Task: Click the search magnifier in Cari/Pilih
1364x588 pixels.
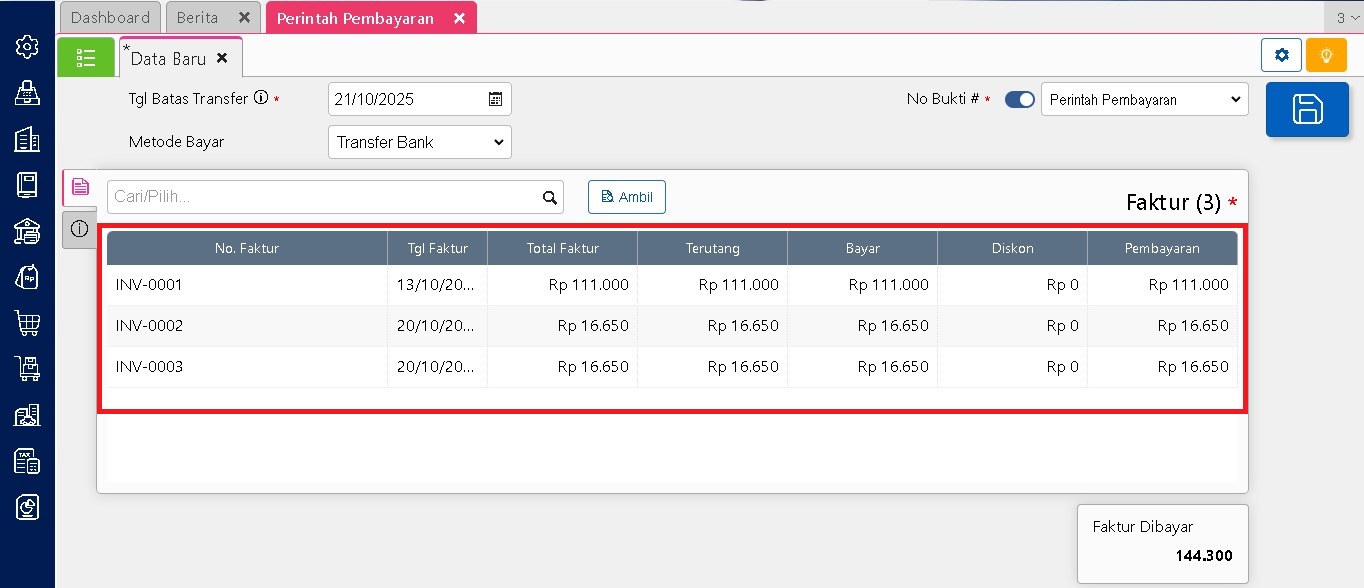Action: 549,198
